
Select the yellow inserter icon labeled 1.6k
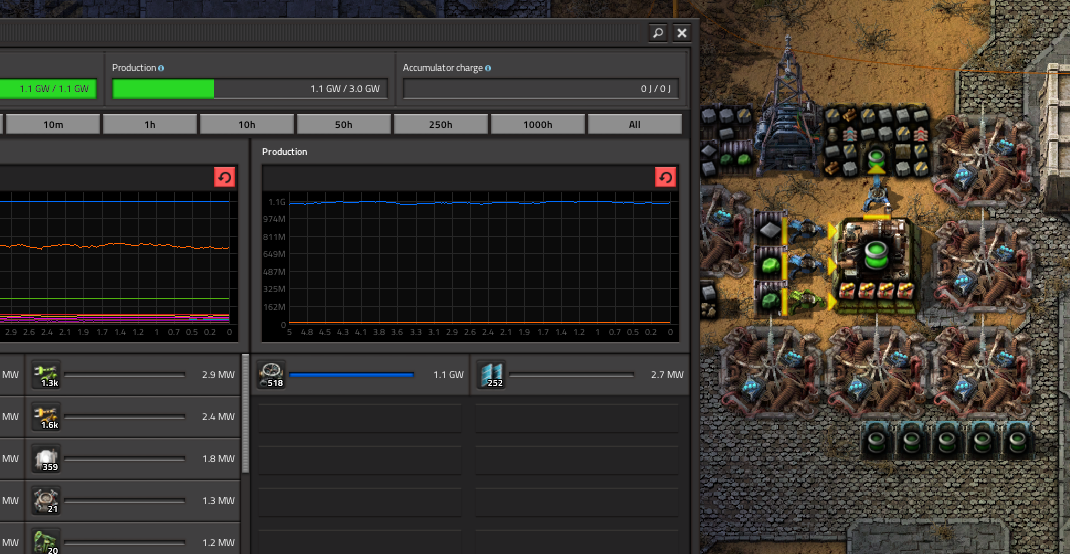pyautogui.click(x=46, y=416)
